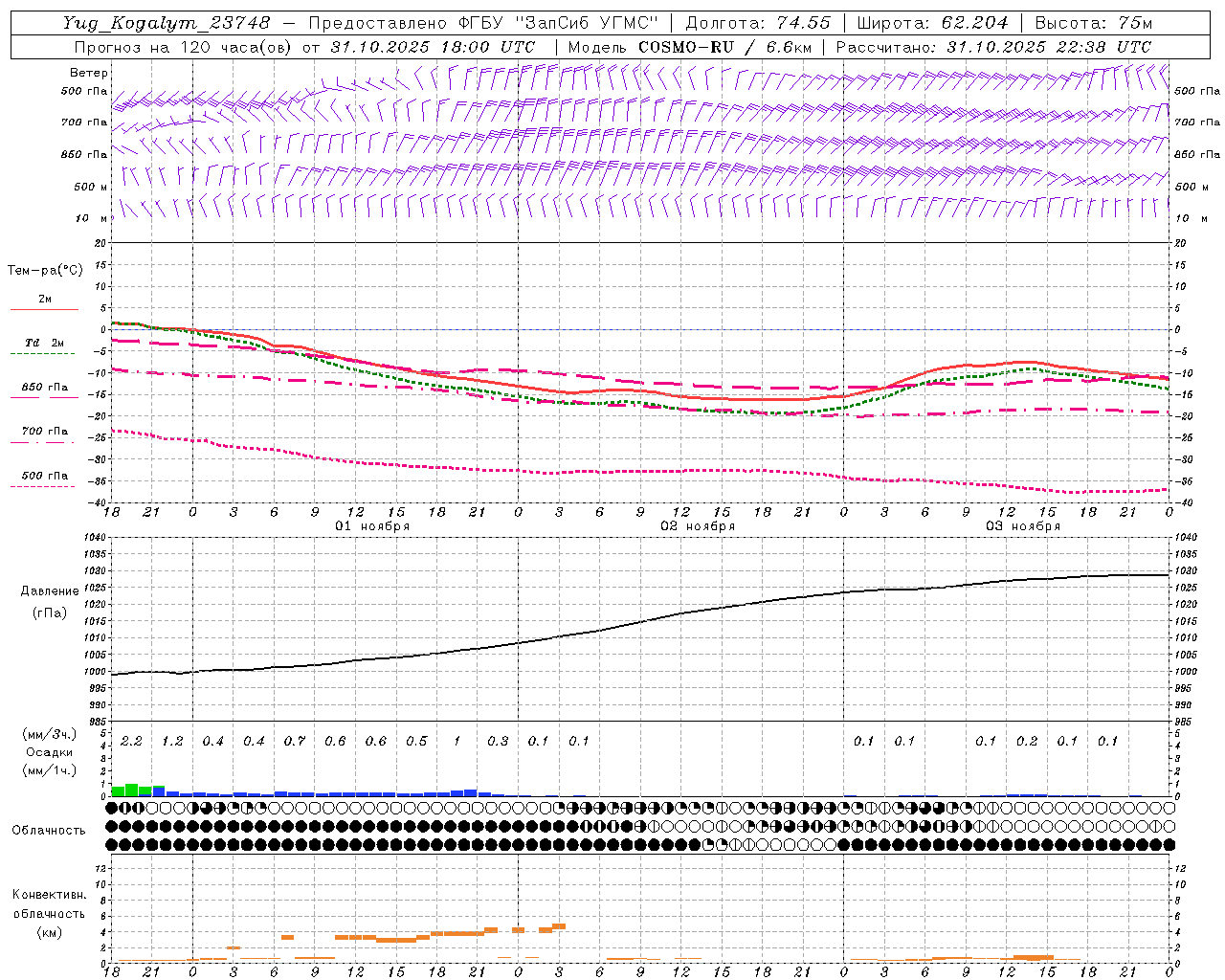1225x980 pixels.
Task: Select the Широта: 62.204 header field
Action: coord(932,23)
